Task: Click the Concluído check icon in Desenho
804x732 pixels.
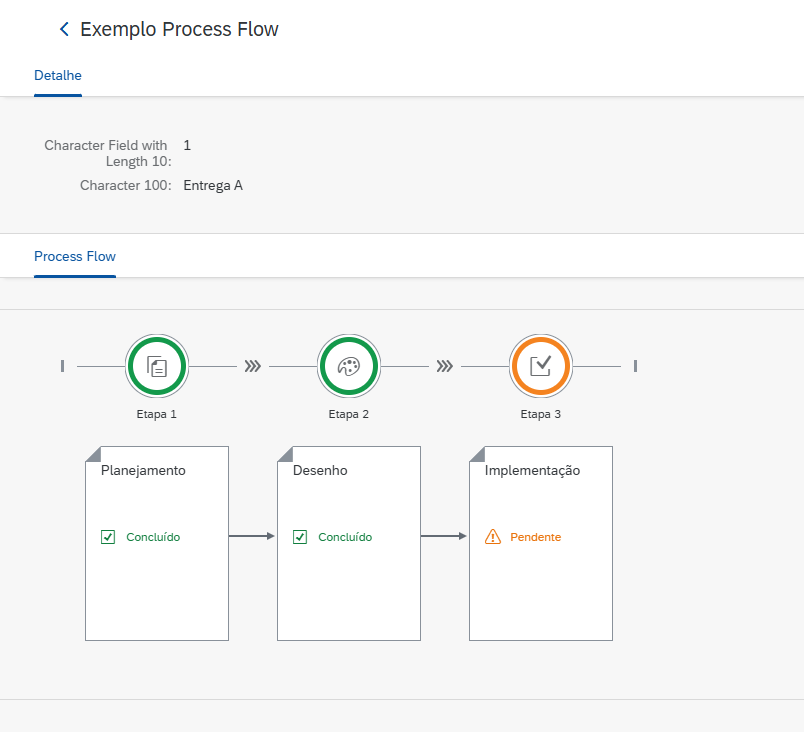Action: coord(300,537)
